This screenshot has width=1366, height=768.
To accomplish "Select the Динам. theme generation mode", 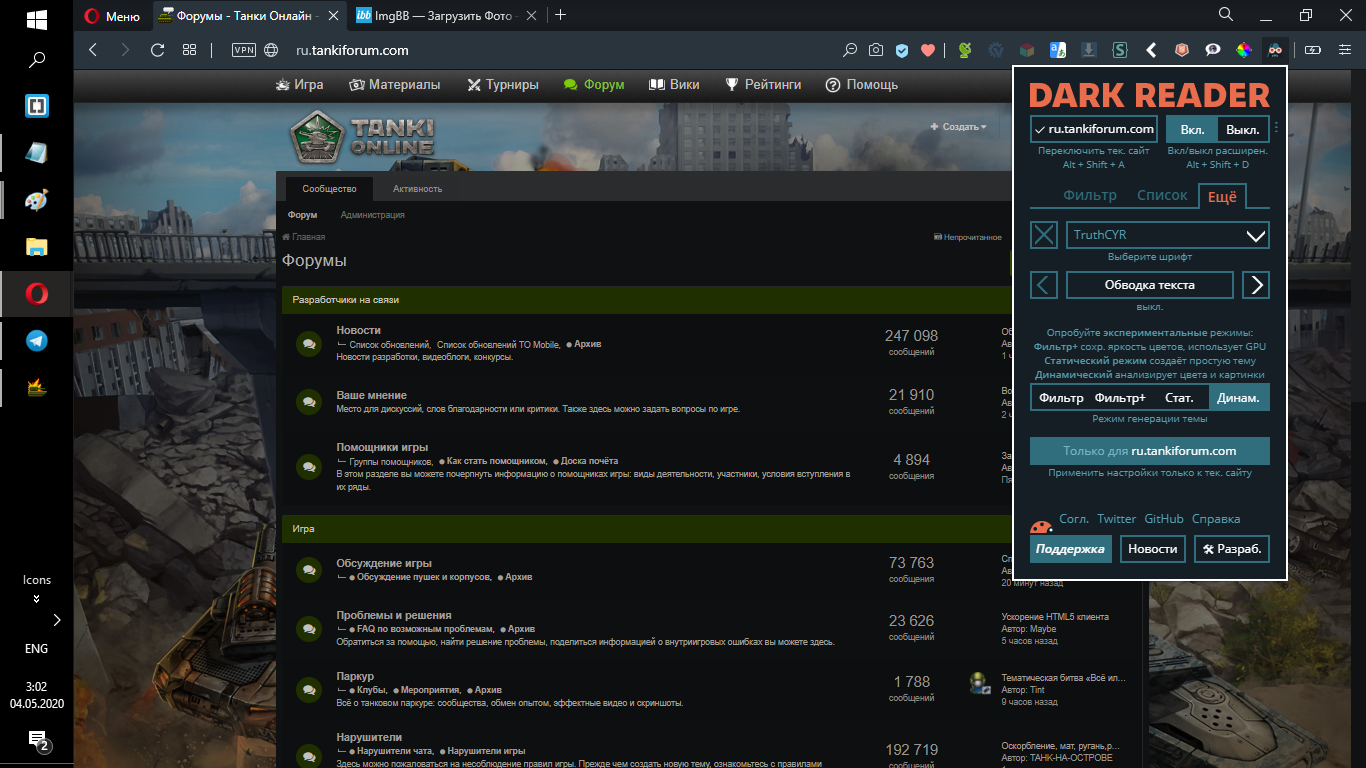I will coord(1239,398).
